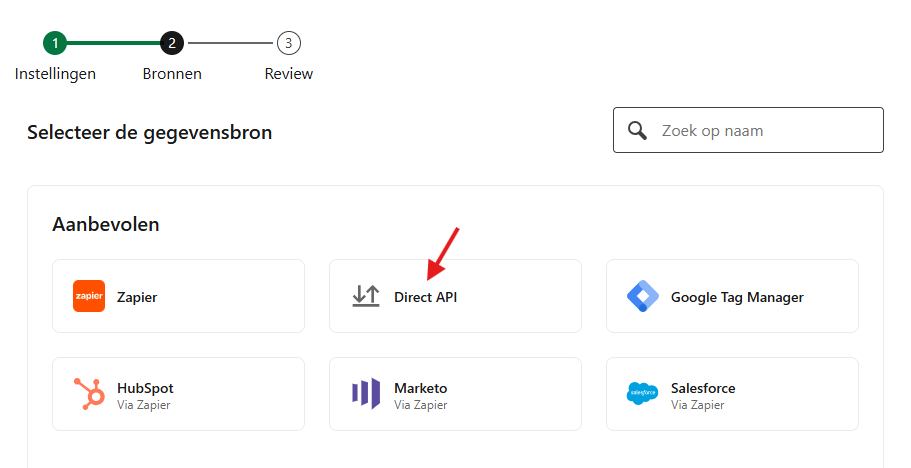Switch to the Review step label
Viewport: 911px width, 468px height.
coord(289,74)
